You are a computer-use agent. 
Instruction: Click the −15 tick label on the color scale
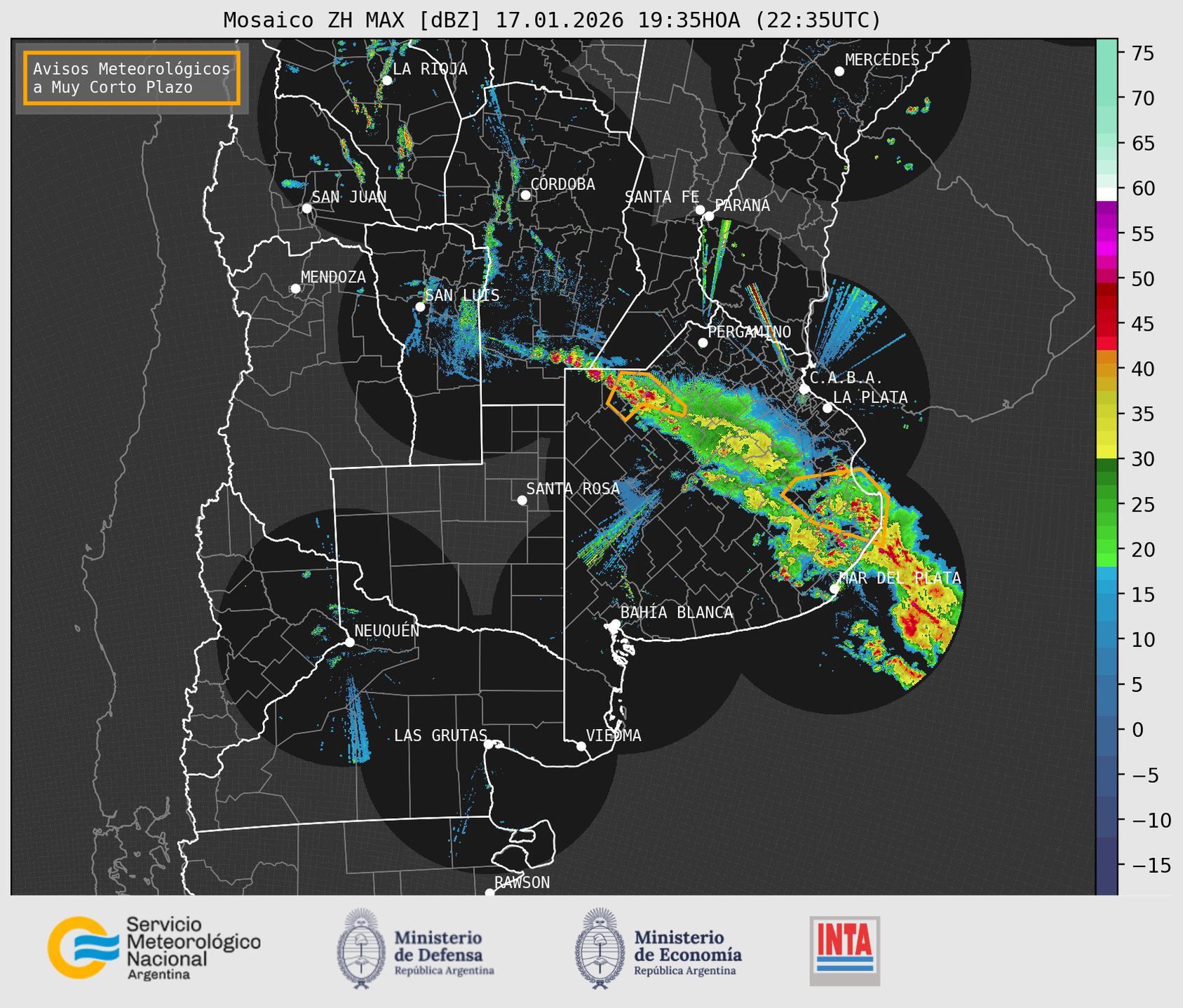[x=1151, y=866]
